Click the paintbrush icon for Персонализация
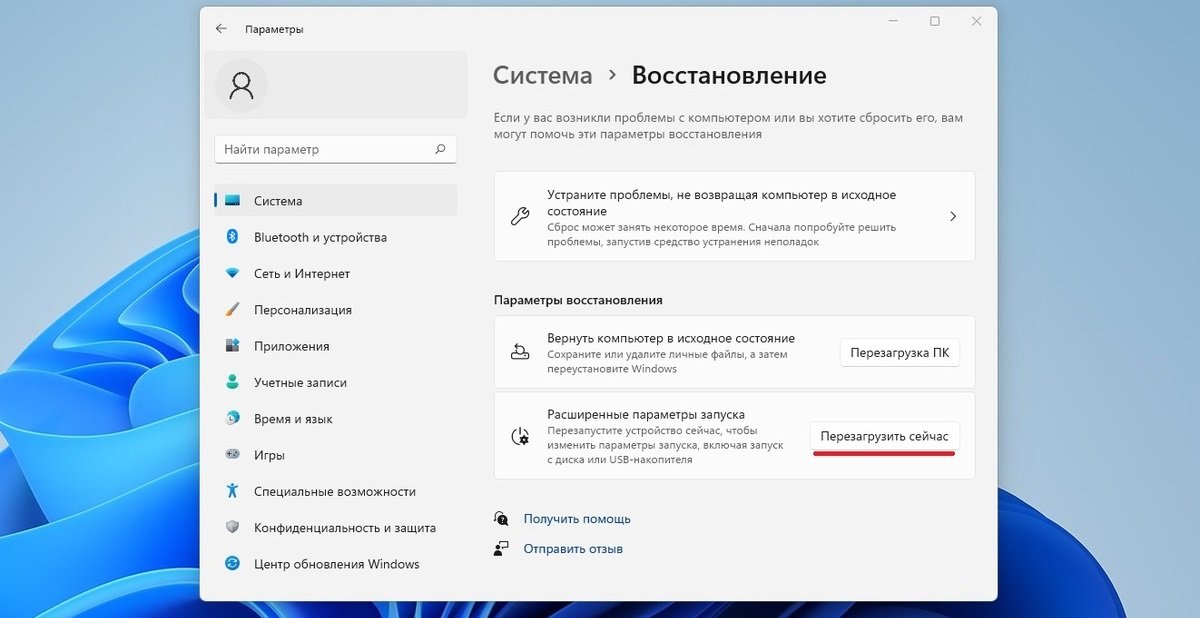Screen dimensions: 1200x618 coord(233,310)
